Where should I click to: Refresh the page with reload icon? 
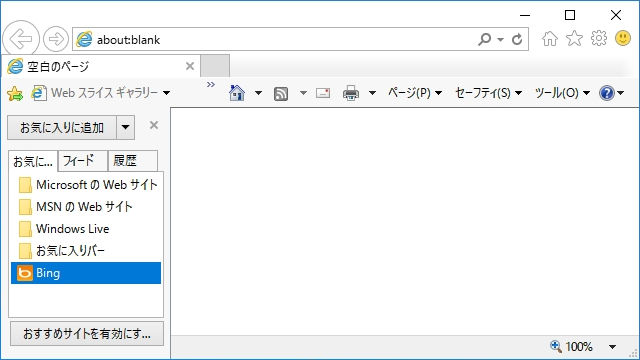(517, 40)
